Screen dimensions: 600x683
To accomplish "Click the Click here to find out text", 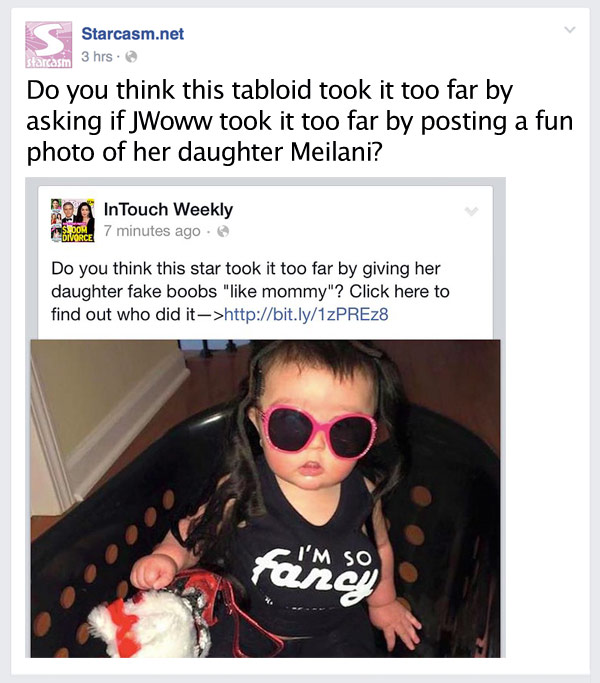I will [250, 303].
